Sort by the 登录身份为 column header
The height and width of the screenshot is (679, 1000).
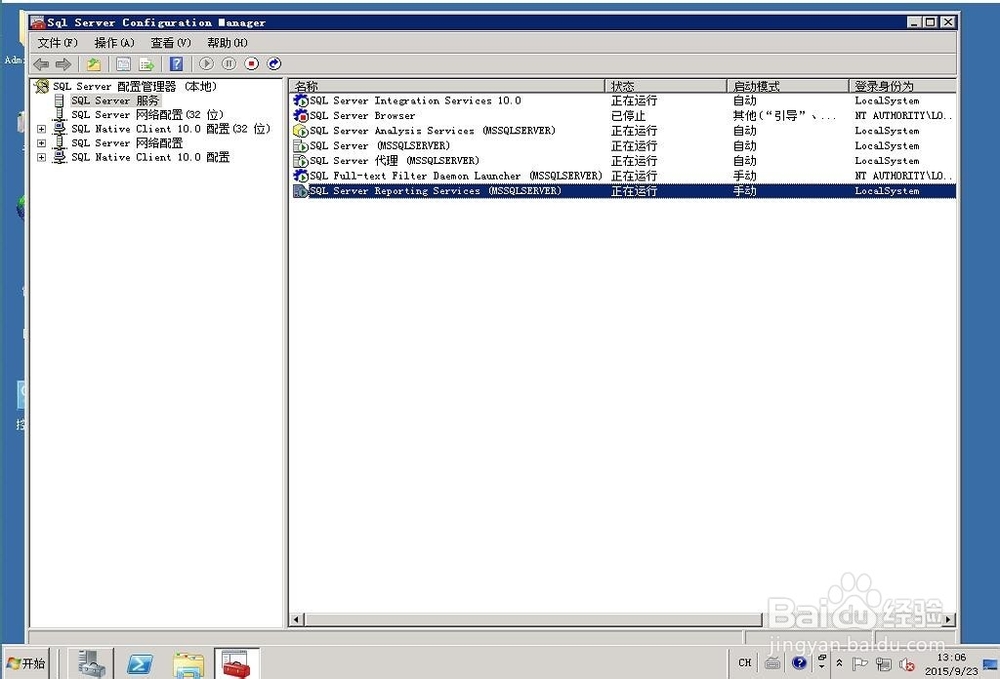(x=902, y=86)
